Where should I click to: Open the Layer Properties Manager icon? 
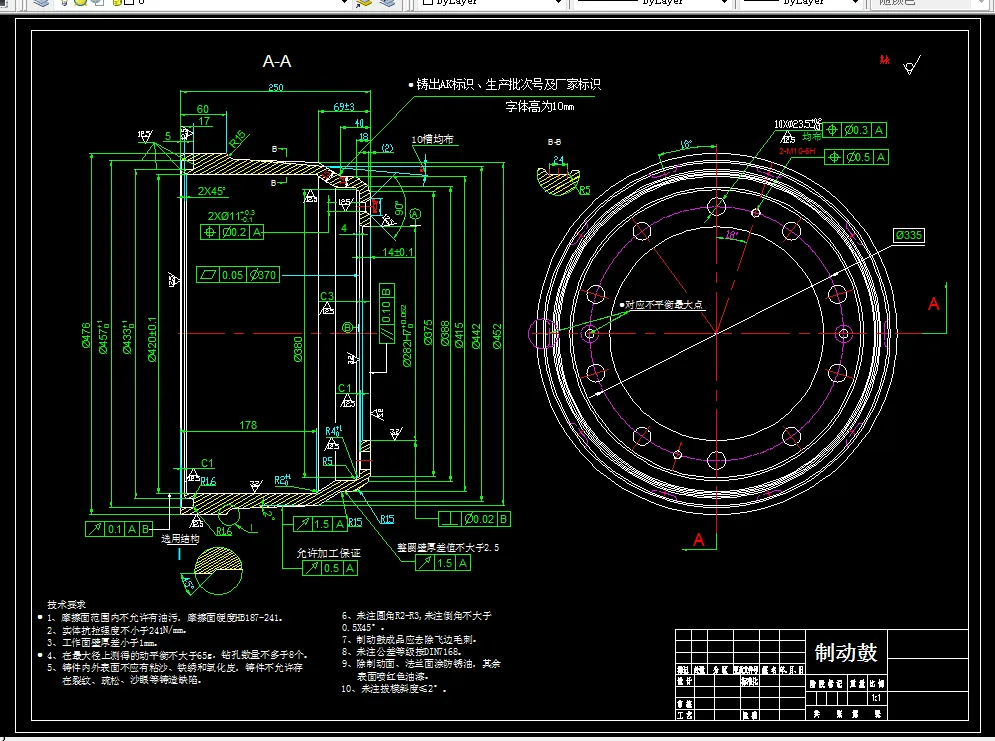coord(41,3)
